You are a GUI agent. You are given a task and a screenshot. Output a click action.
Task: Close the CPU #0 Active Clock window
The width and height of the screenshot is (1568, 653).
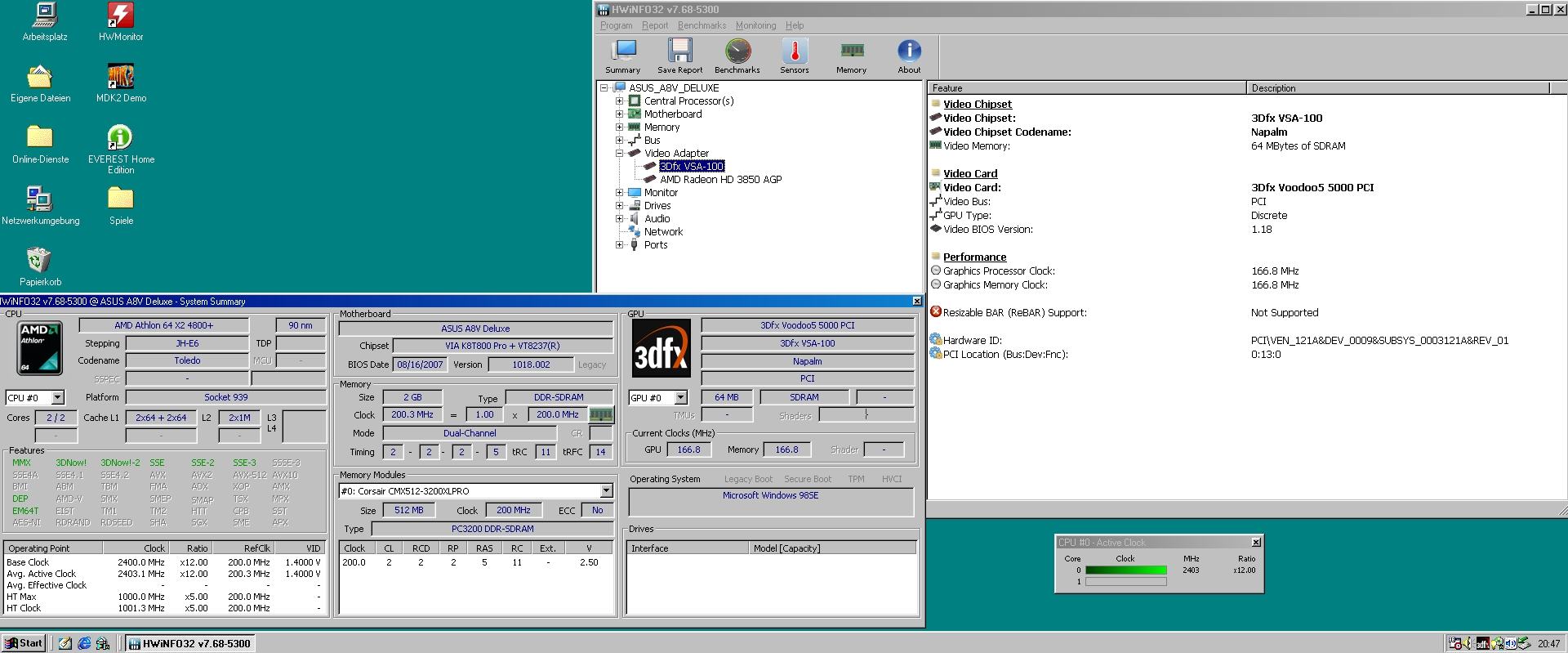[1256, 543]
